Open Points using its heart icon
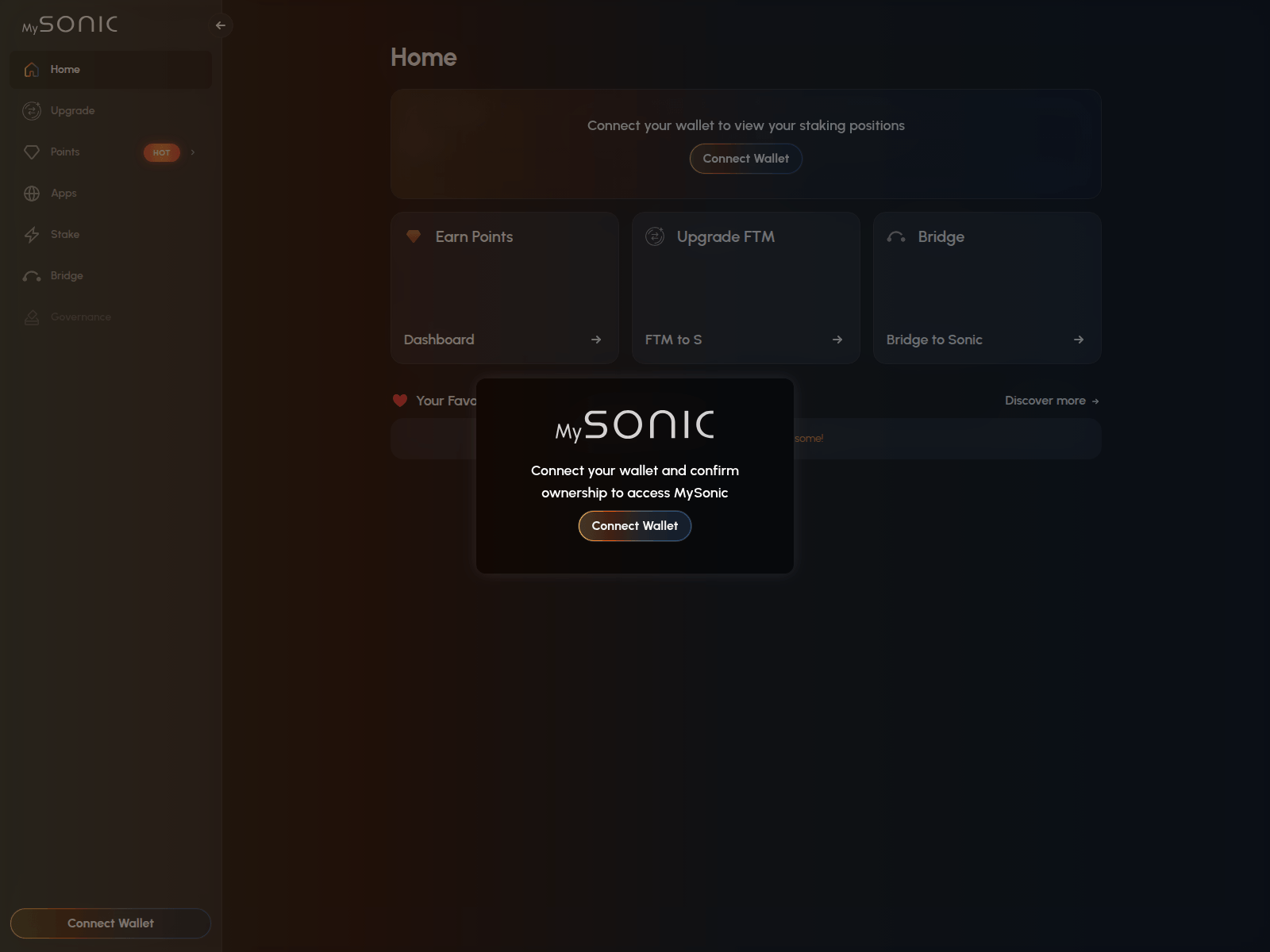The width and height of the screenshot is (1270, 952). click(x=32, y=152)
